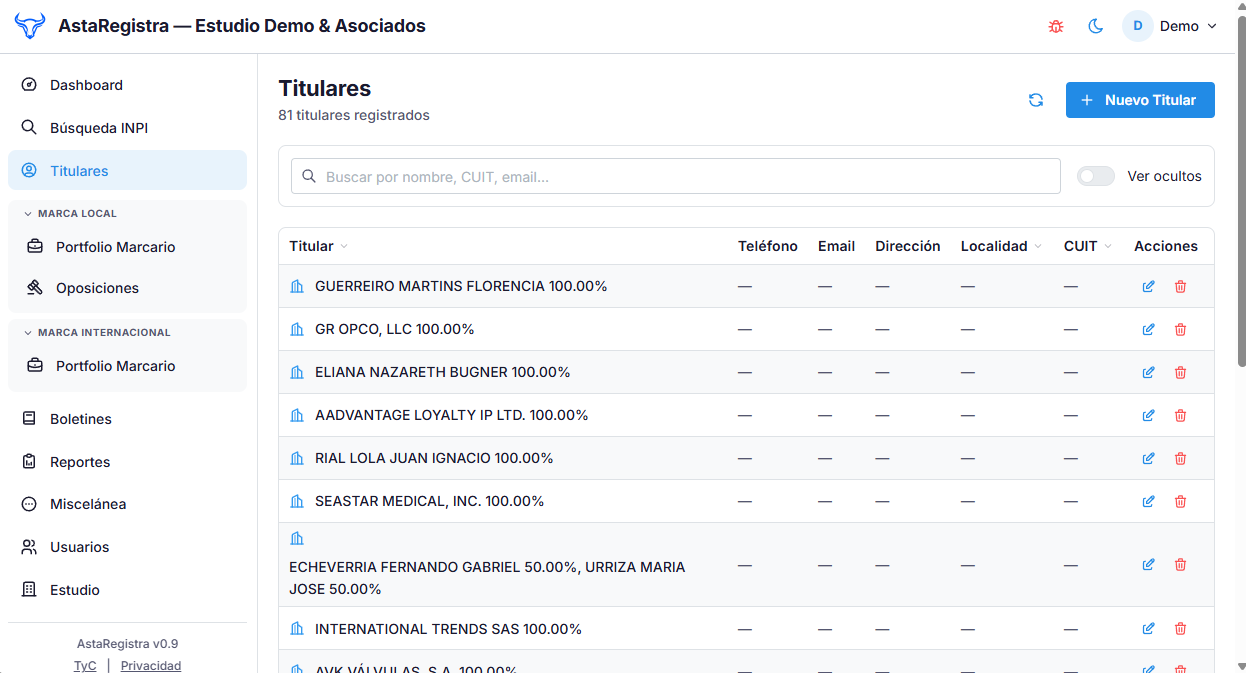Click the AstaRegistra v0.9 version text
Image resolution: width=1246 pixels, height=673 pixels.
point(128,644)
